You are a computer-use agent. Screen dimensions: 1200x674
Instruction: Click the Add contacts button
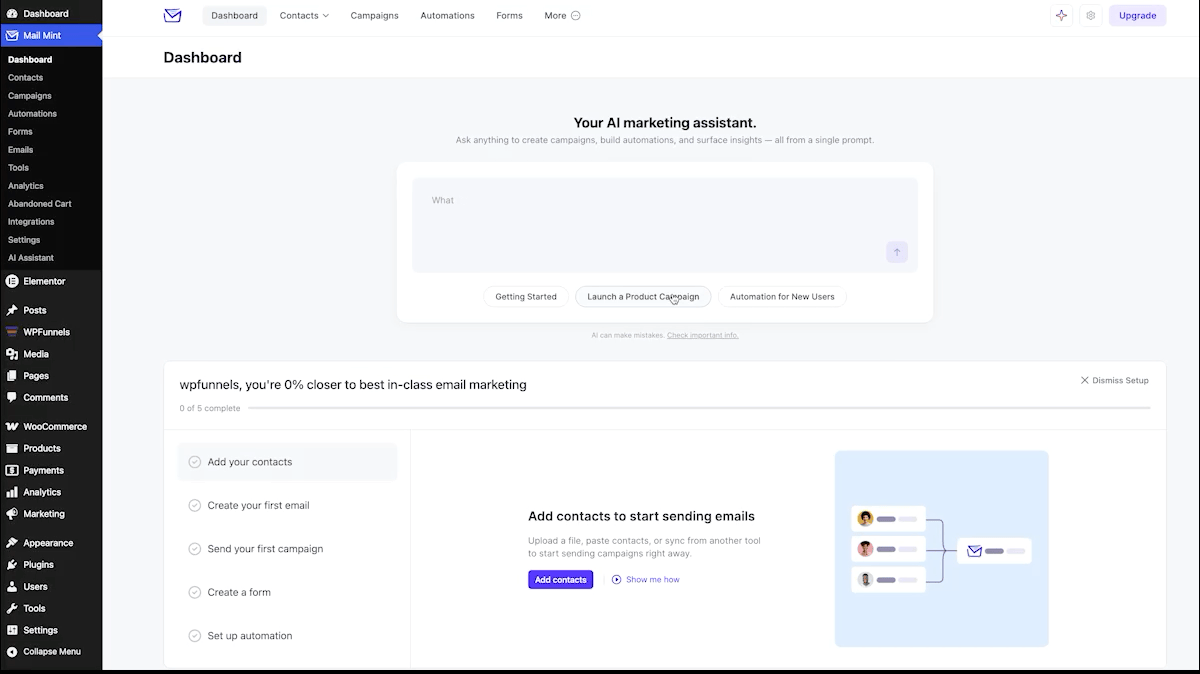pos(560,580)
